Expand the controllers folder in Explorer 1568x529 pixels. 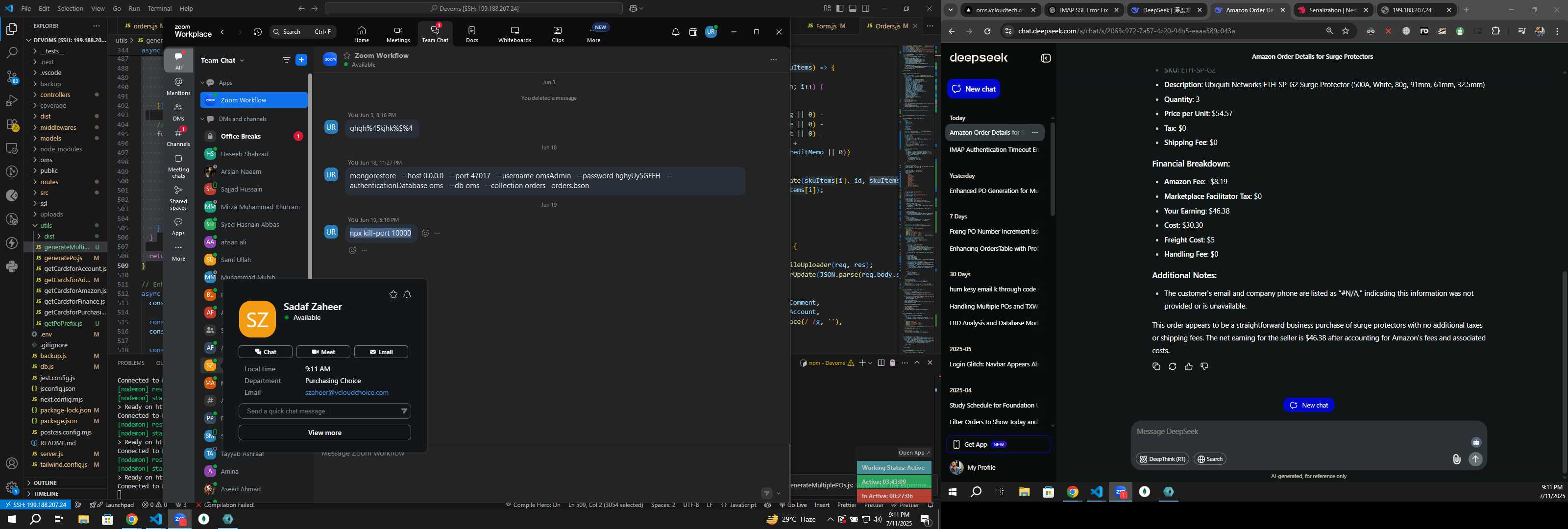pos(55,95)
